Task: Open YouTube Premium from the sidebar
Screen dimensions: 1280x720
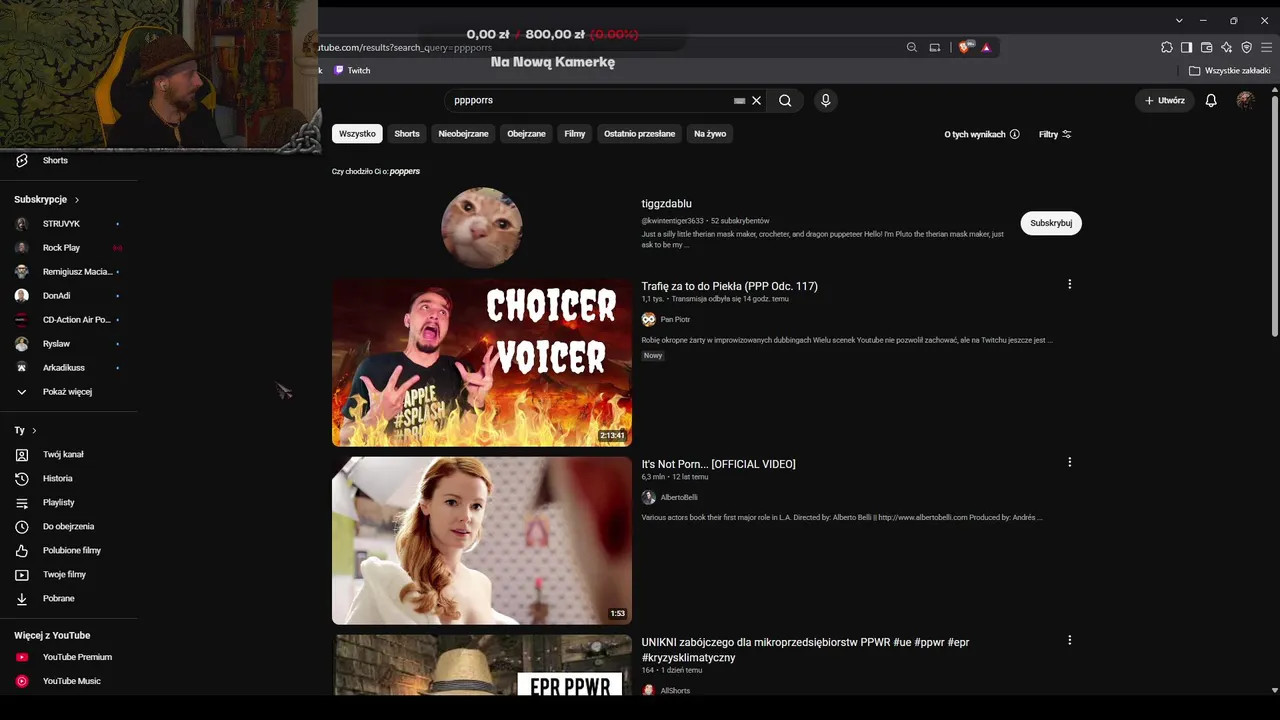Action: tap(77, 657)
